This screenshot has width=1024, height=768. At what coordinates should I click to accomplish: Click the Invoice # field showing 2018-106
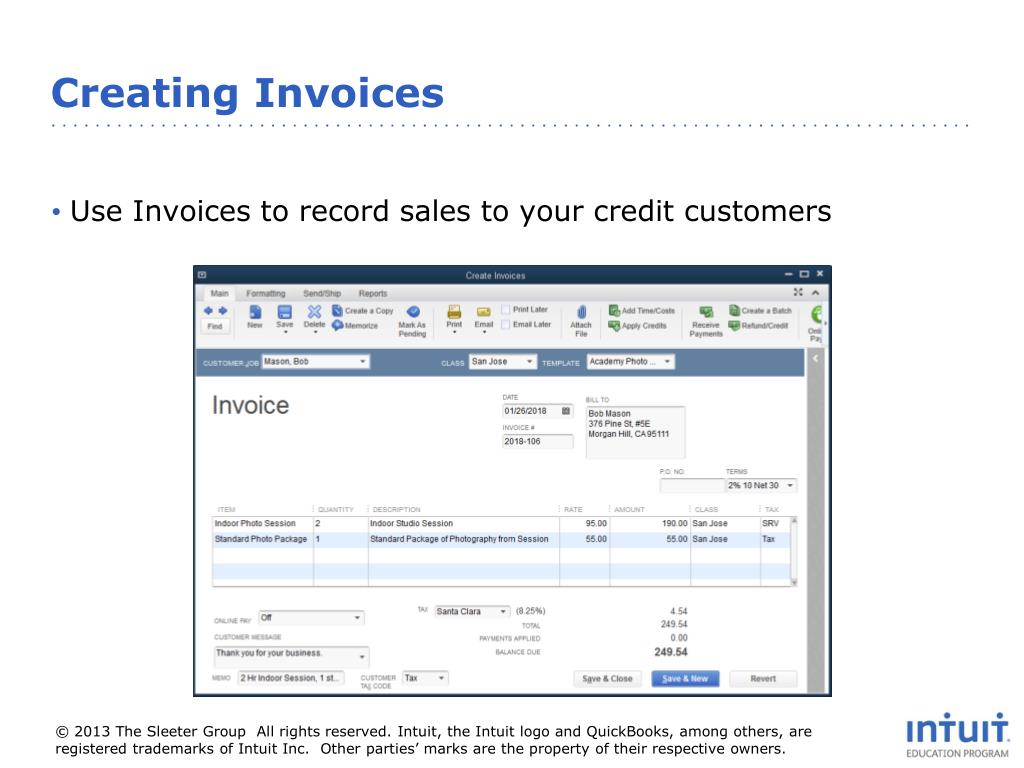(x=537, y=441)
